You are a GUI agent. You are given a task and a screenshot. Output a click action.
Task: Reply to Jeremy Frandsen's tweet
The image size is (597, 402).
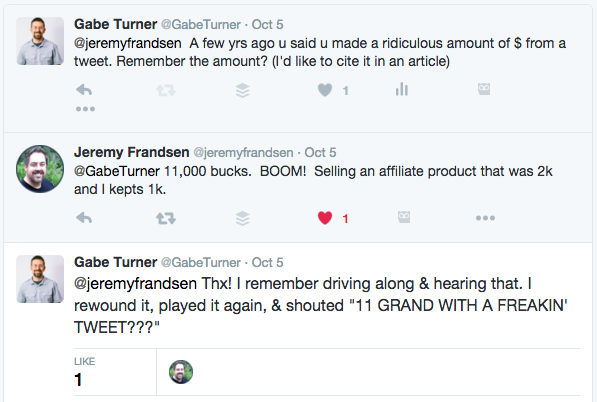point(84,218)
